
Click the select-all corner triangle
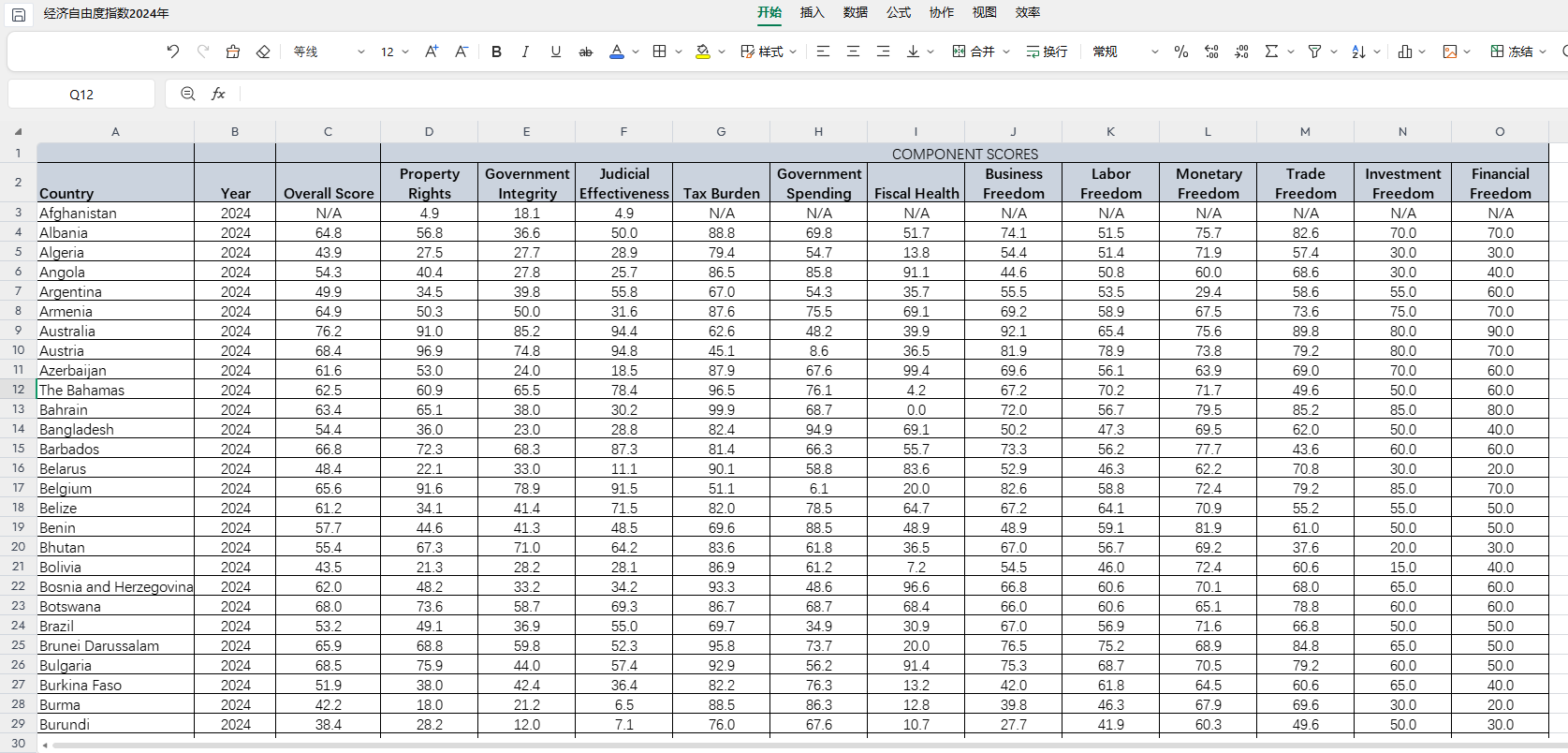click(18, 132)
